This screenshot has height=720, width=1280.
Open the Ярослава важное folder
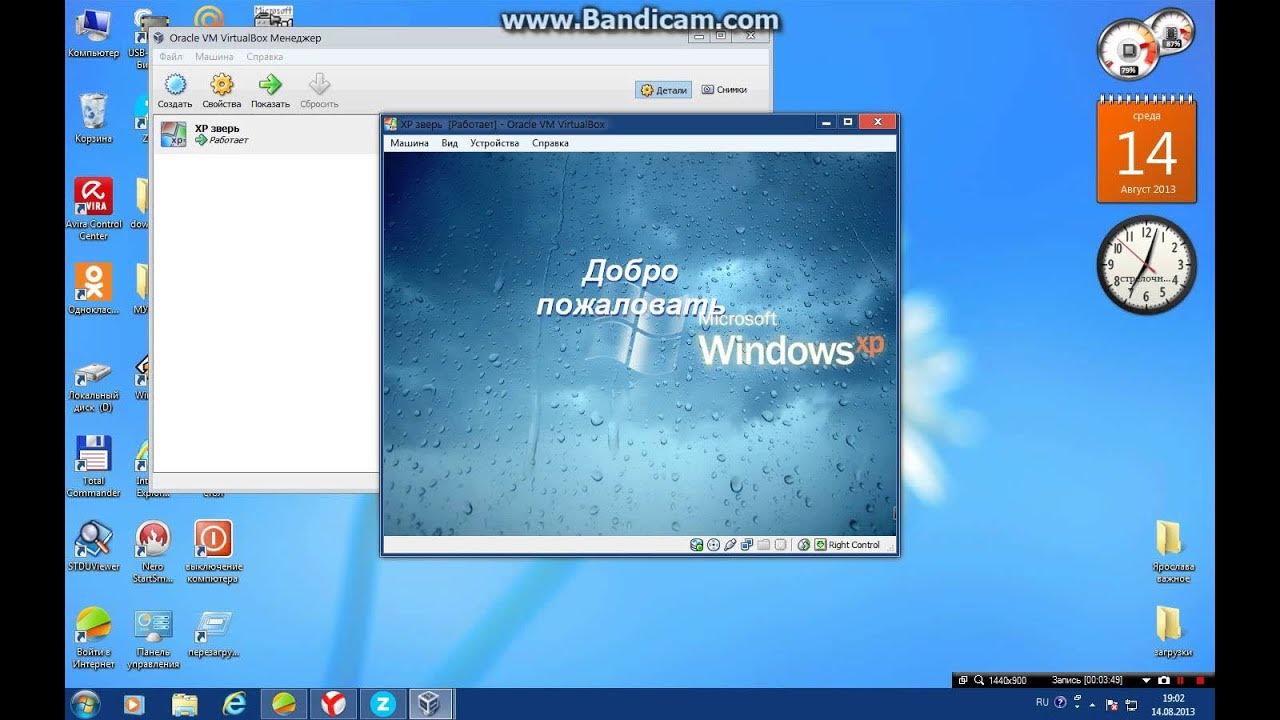1173,551
